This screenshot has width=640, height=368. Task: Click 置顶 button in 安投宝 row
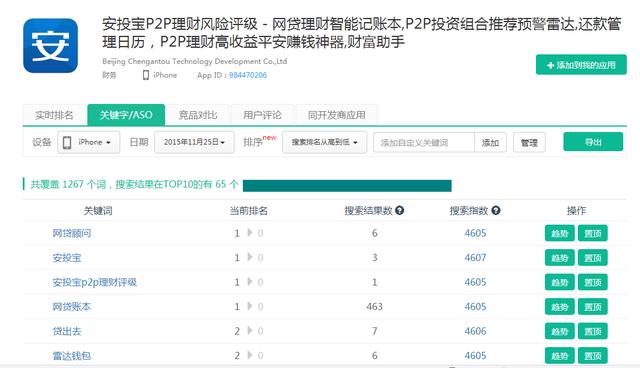click(x=593, y=258)
